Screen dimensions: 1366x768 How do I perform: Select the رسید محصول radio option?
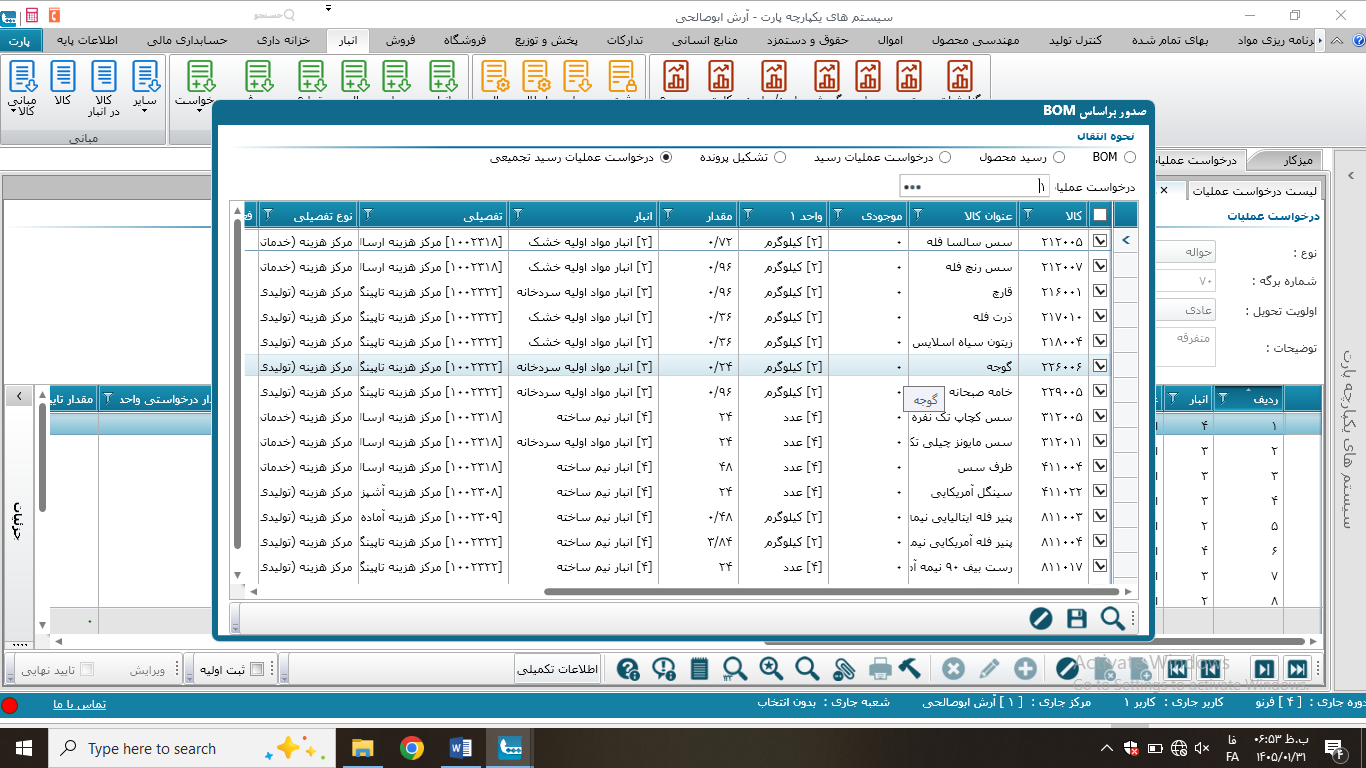[1058, 157]
